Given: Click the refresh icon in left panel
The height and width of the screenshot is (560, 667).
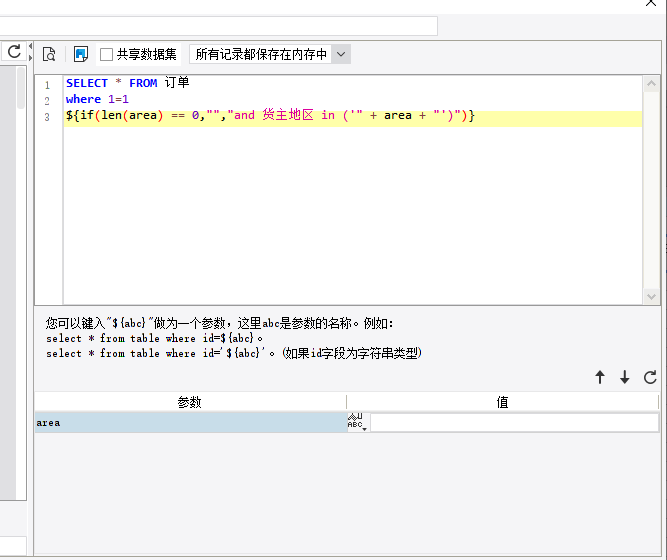Looking at the screenshot, I should point(14,51).
